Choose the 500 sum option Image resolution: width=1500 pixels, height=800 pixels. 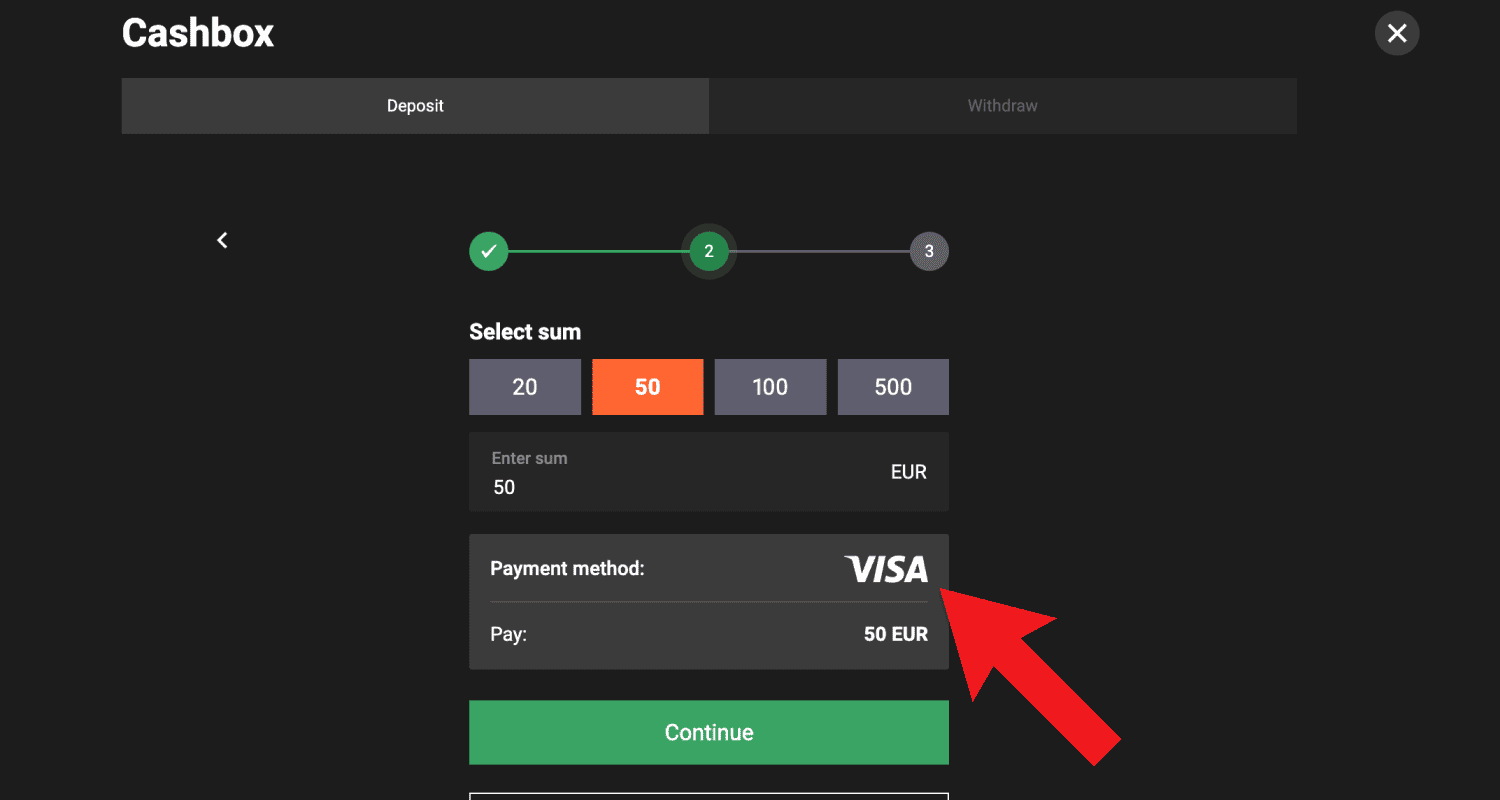click(x=893, y=387)
